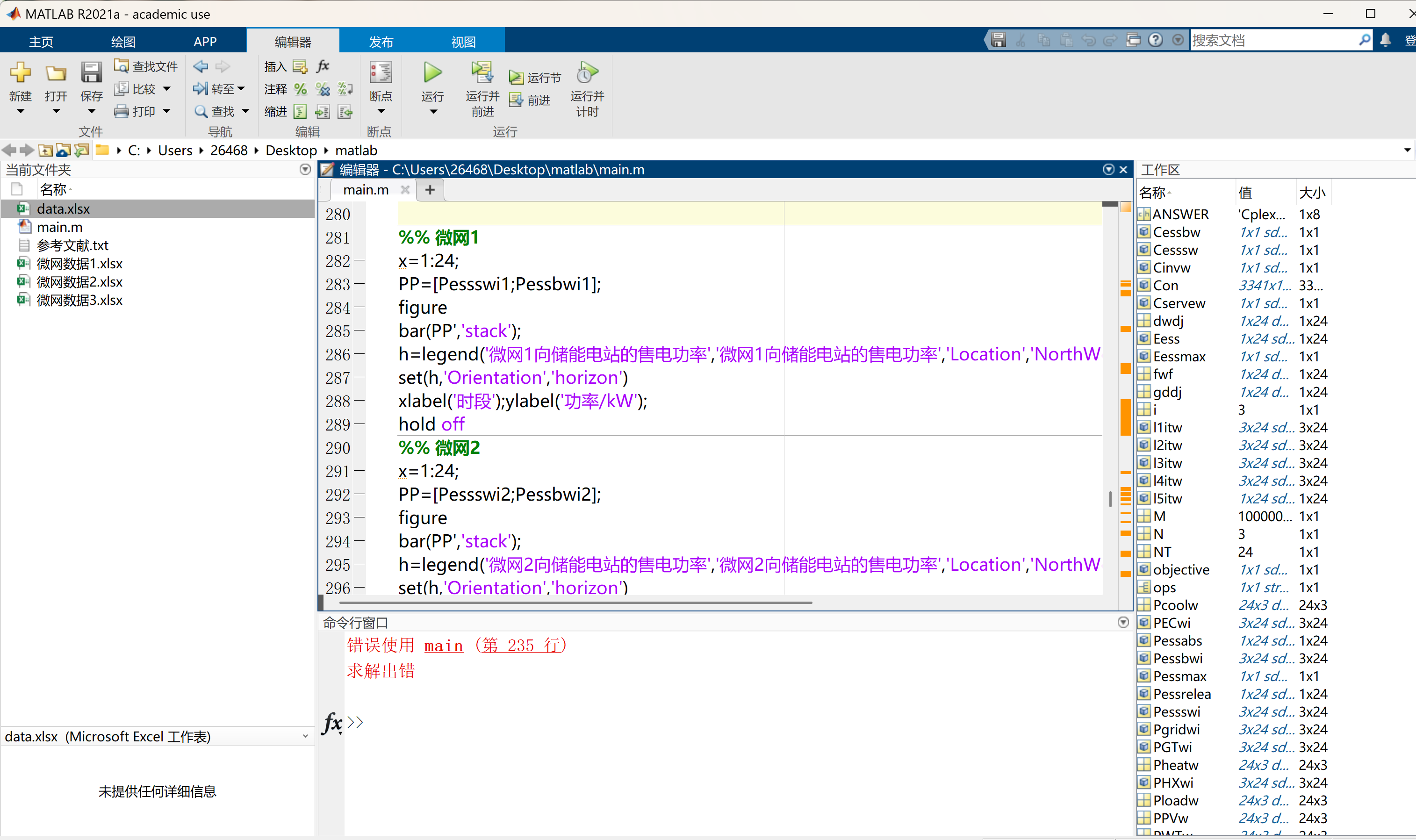Click the notification bell icon

click(x=1385, y=40)
